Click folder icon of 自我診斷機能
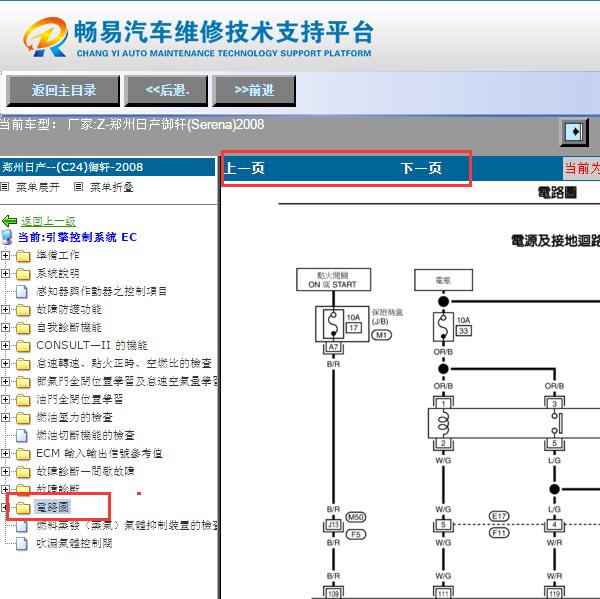 (23, 328)
